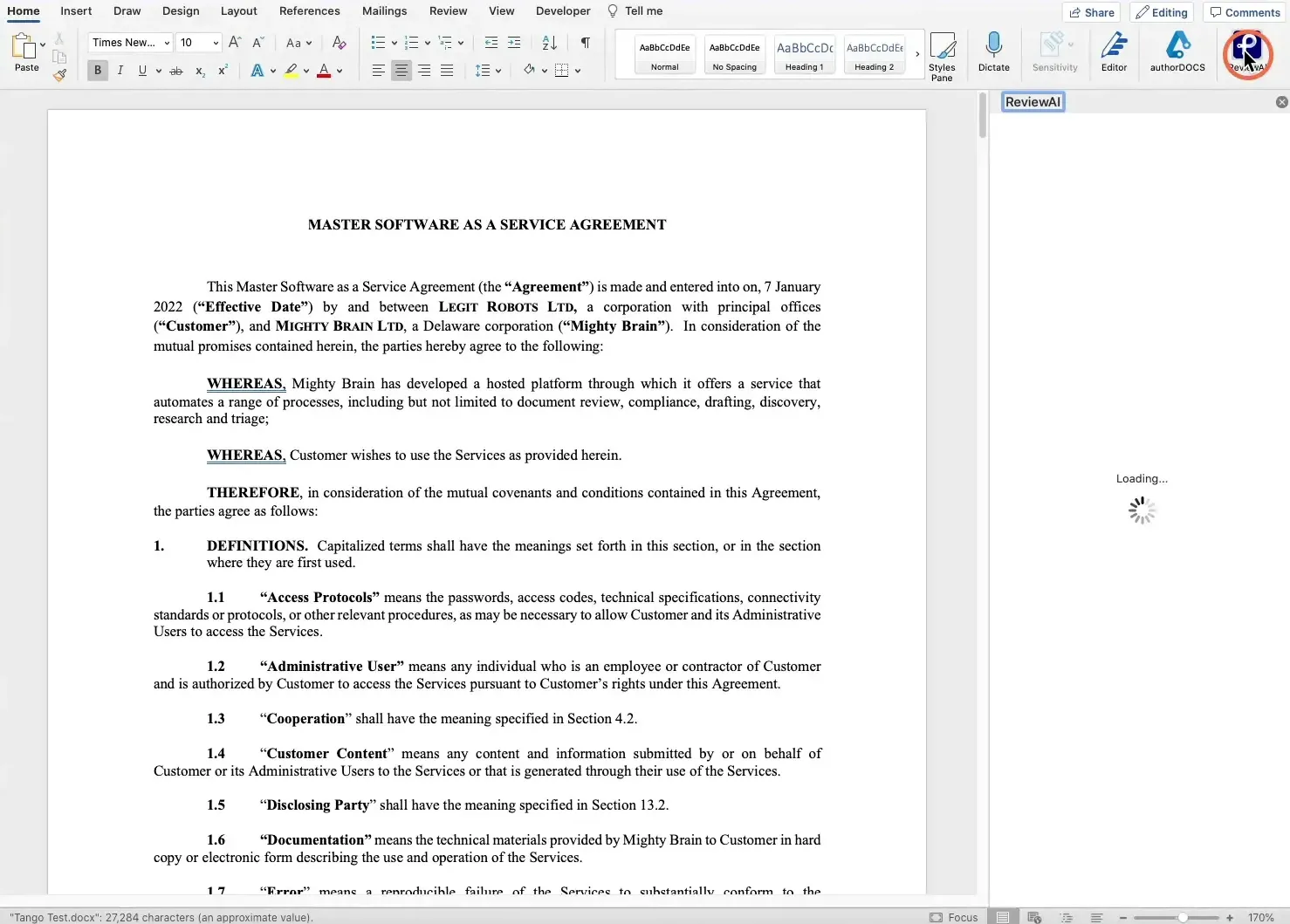Switch to Draft view in status bar
This screenshot has height=924, width=1290.
1097,917
